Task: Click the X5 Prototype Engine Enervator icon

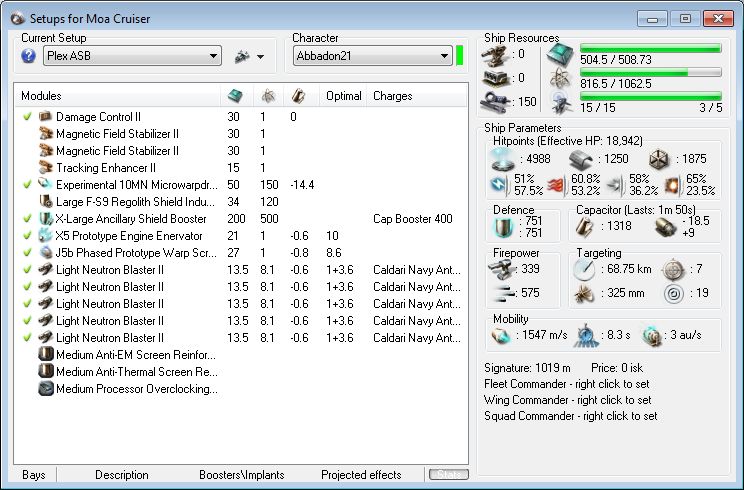Action: [x=45, y=236]
